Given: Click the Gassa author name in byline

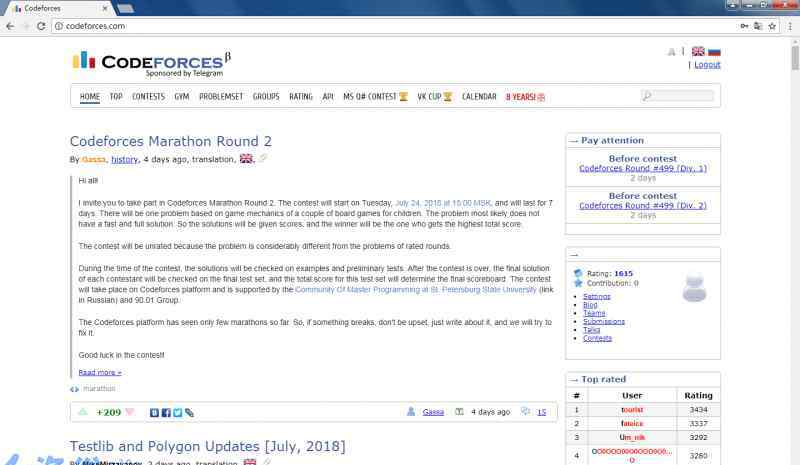Looking at the screenshot, I should (94, 159).
